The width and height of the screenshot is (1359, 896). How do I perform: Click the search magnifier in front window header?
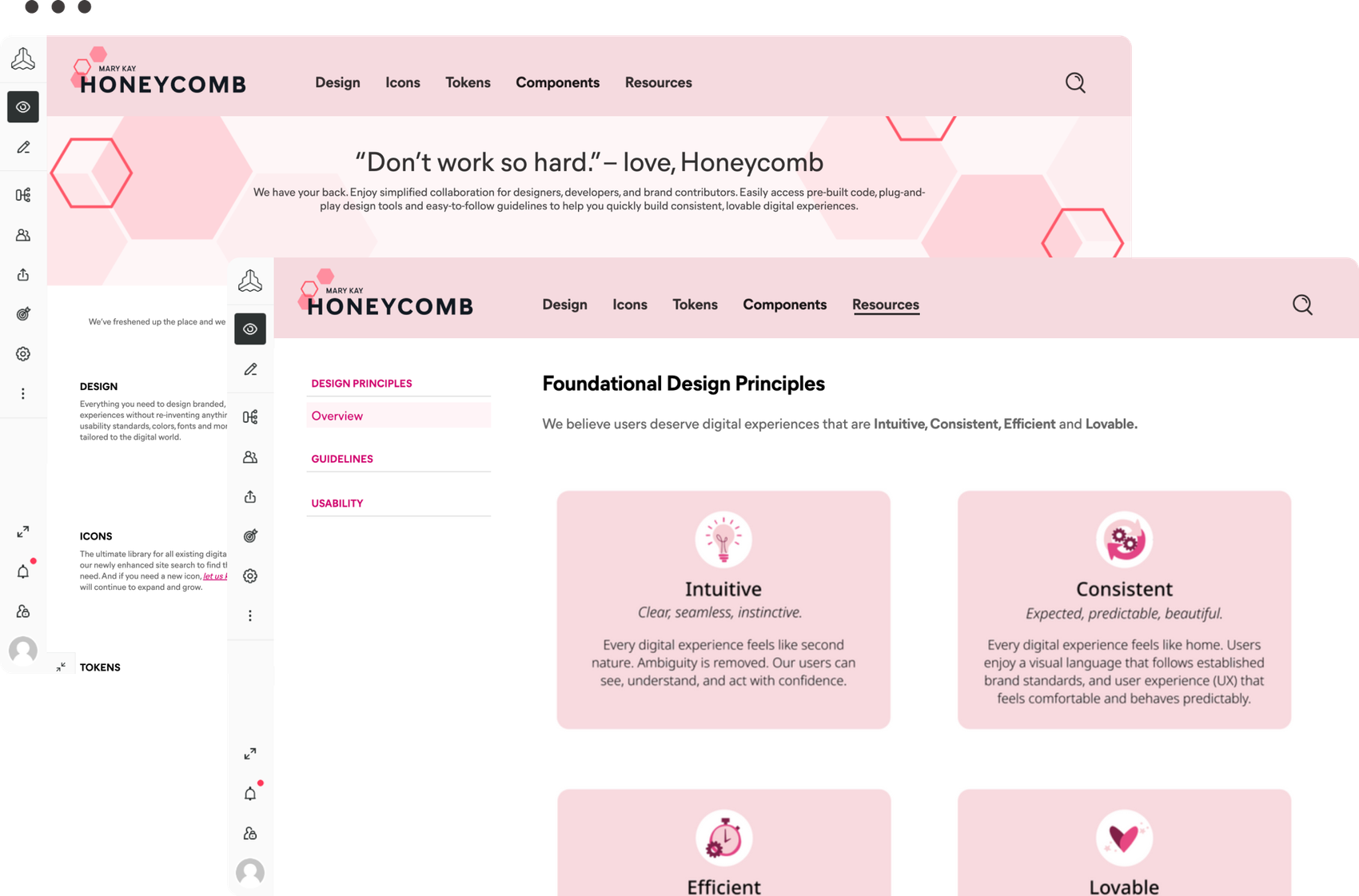pos(1302,305)
